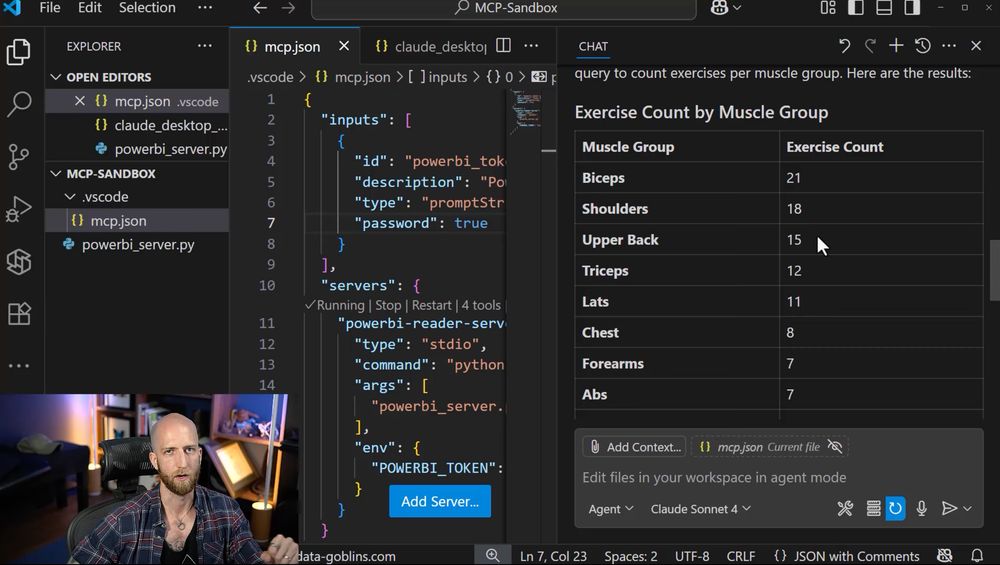Collapse the .vscode folder
1000x565 pixels.
click(x=70, y=196)
